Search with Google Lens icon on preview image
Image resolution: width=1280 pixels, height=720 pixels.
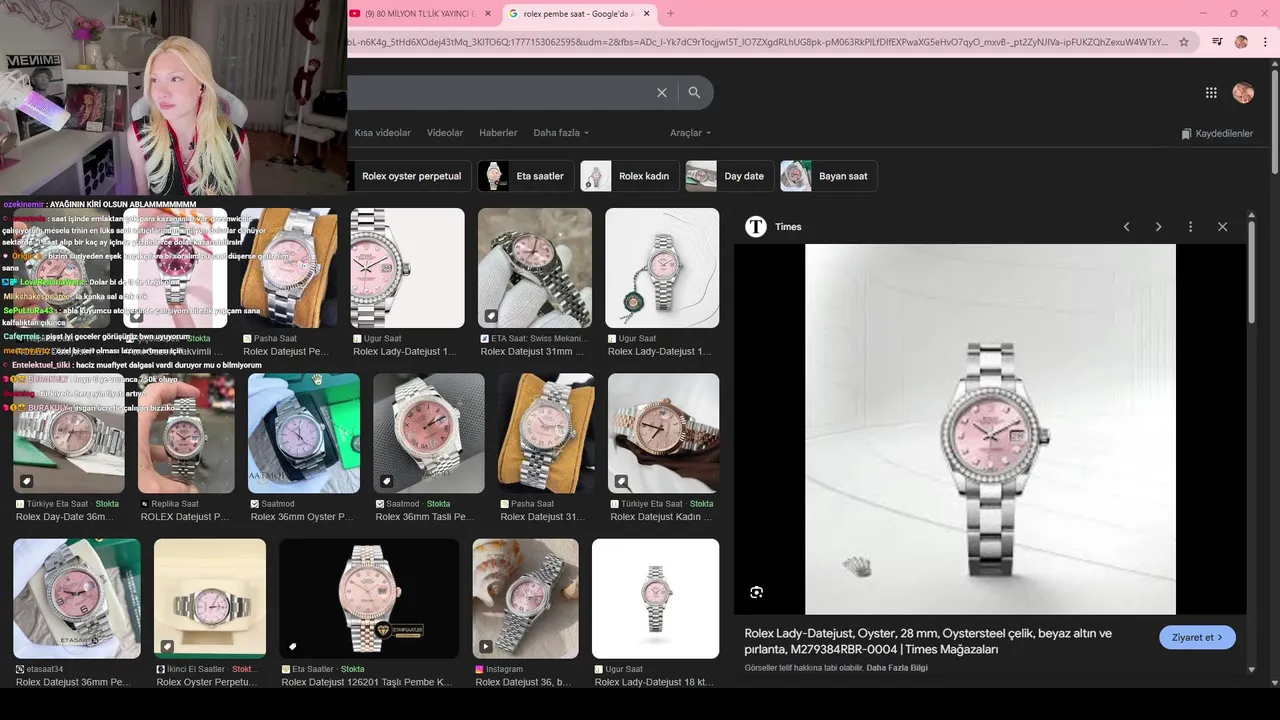click(x=756, y=592)
